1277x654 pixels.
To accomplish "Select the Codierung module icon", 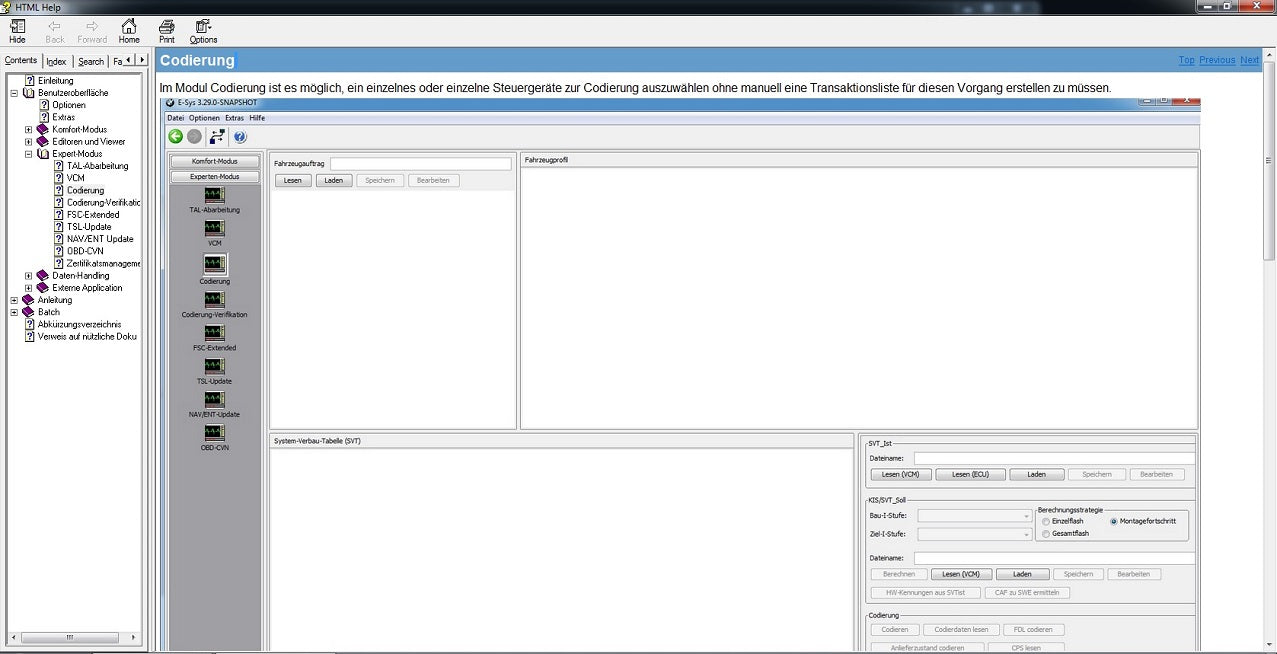I will 214,264.
